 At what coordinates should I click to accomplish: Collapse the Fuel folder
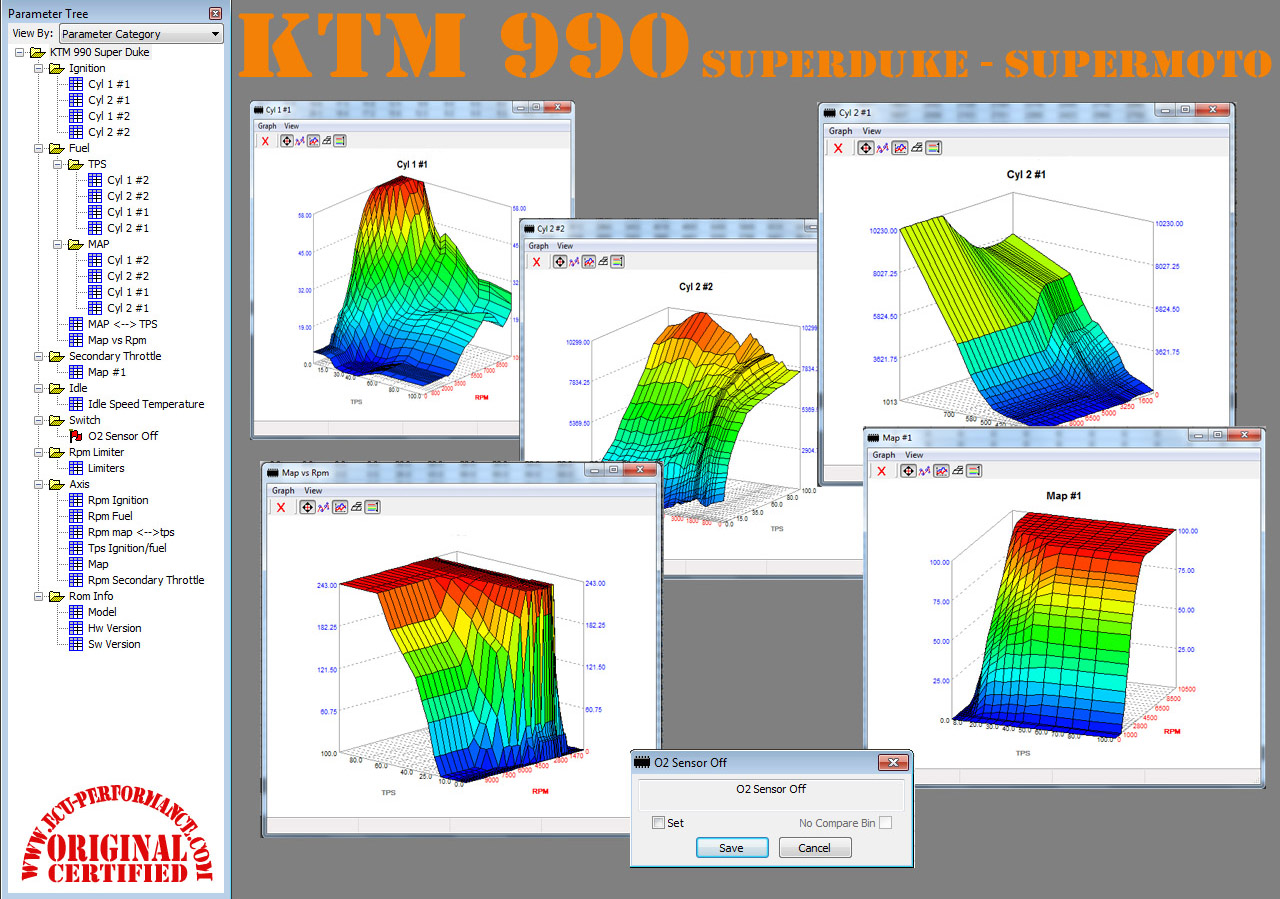point(38,148)
